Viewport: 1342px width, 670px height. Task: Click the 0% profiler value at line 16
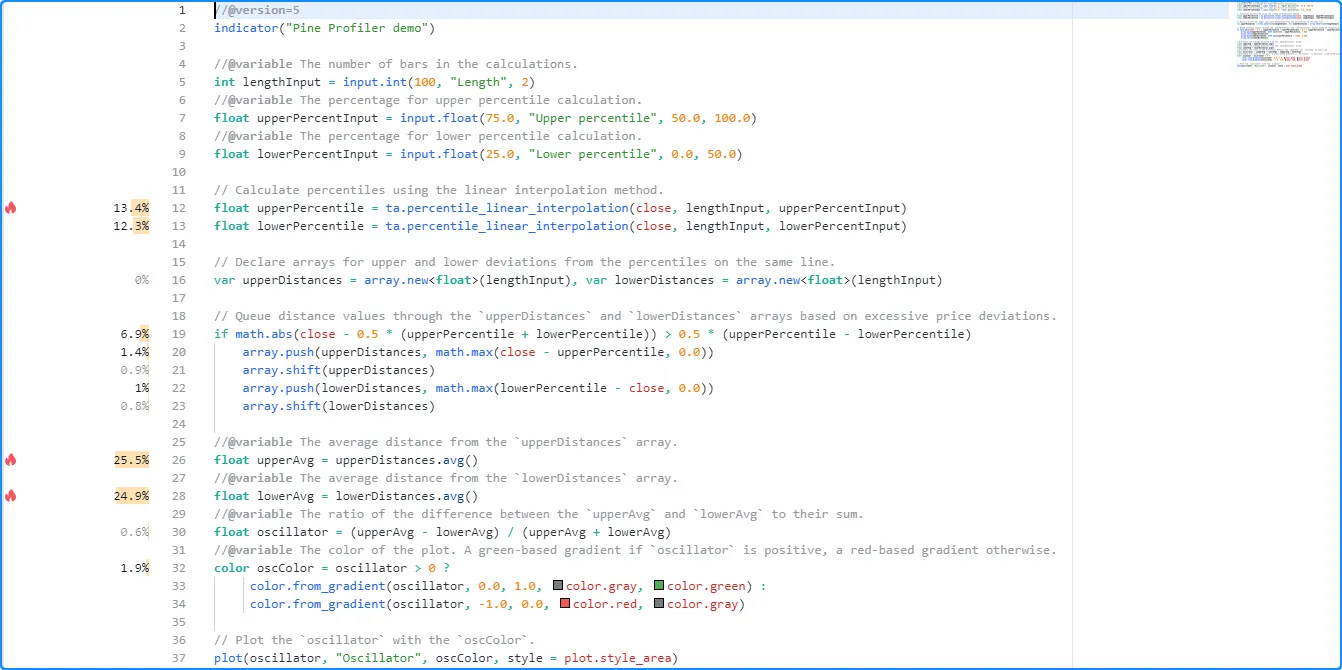(x=141, y=280)
